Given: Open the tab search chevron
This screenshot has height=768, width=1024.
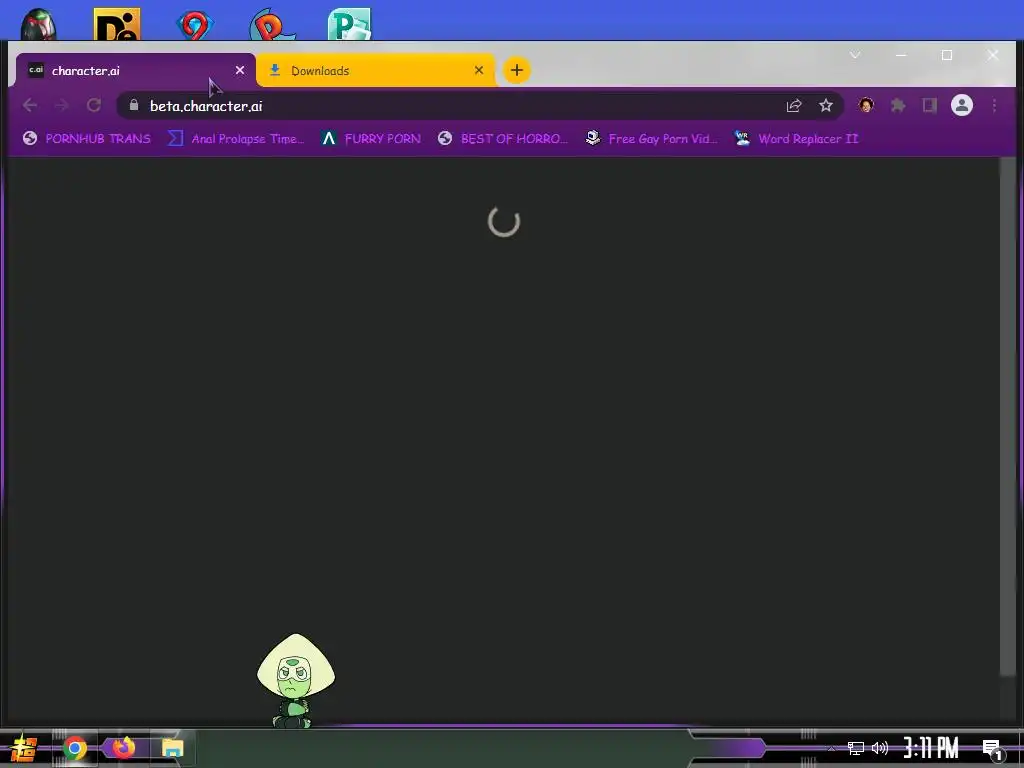Looking at the screenshot, I should click(x=855, y=55).
